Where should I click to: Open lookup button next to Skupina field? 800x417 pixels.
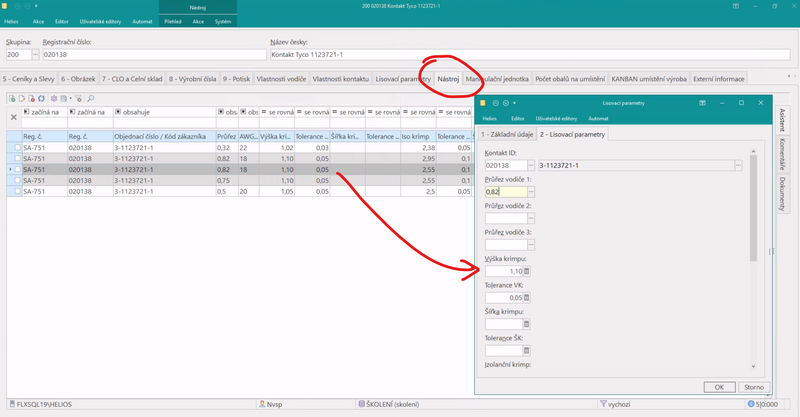[x=36, y=55]
